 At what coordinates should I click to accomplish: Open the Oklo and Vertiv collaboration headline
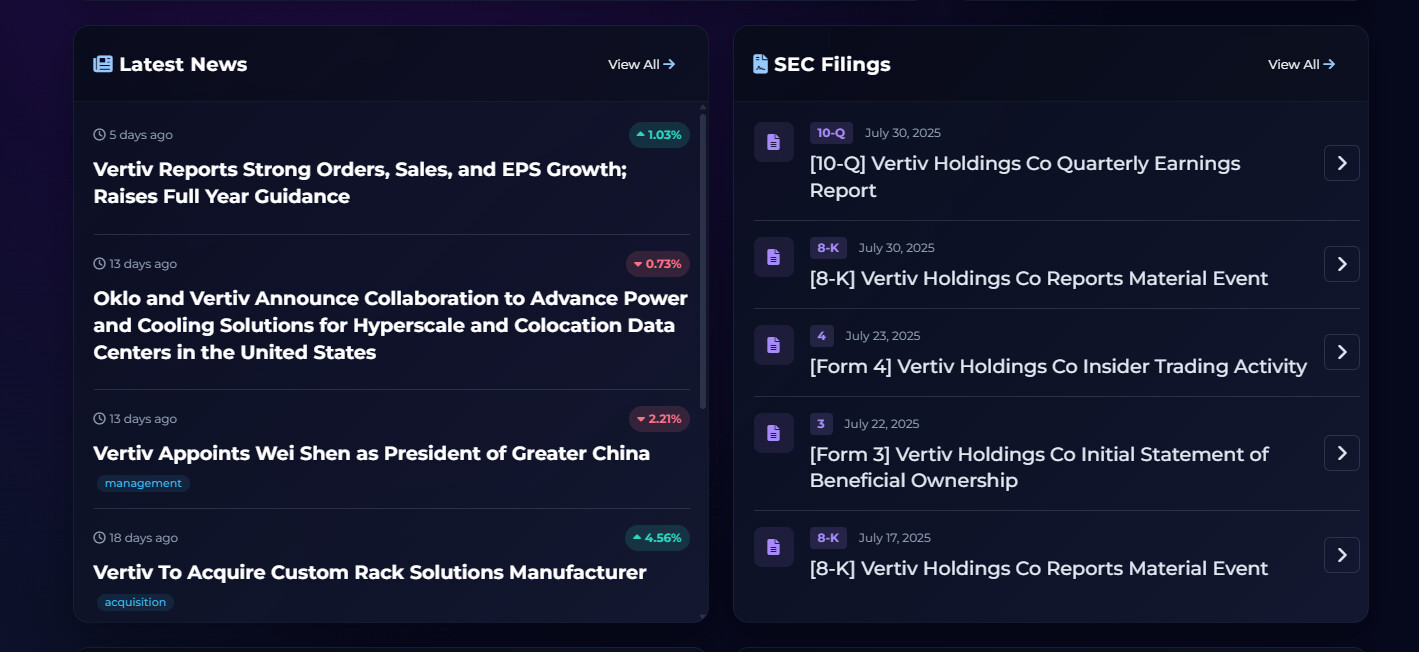tap(390, 325)
